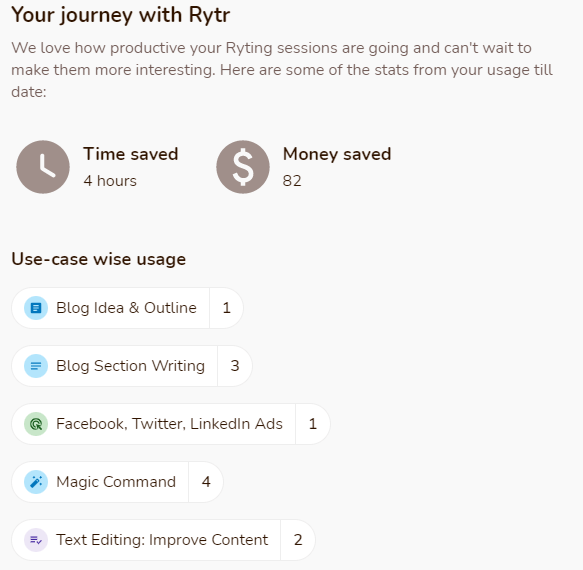Select the Blog Section Writing use-case

coord(132,366)
